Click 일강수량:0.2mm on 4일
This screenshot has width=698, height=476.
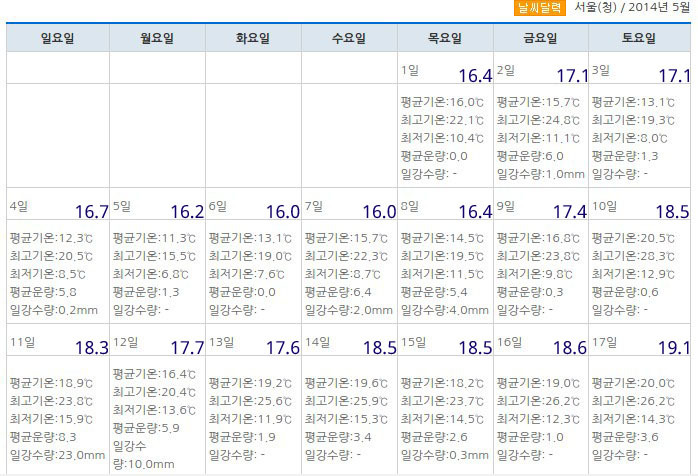[54, 310]
